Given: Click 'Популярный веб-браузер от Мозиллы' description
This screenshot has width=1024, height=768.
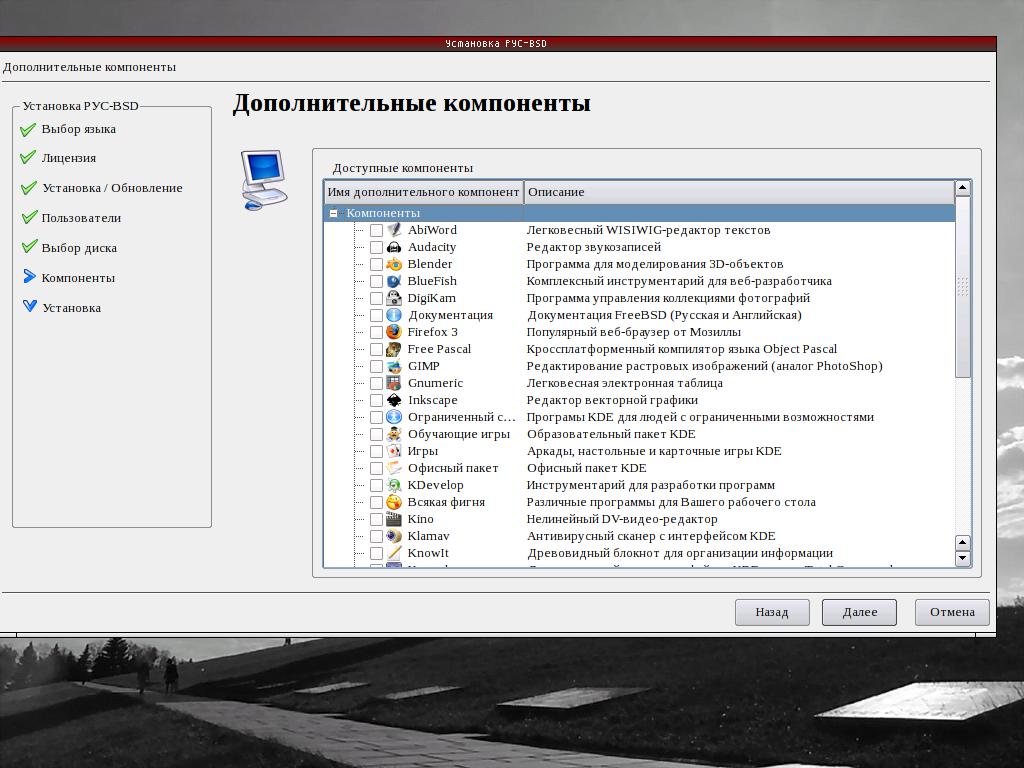Looking at the screenshot, I should pyautogui.click(x=633, y=332).
